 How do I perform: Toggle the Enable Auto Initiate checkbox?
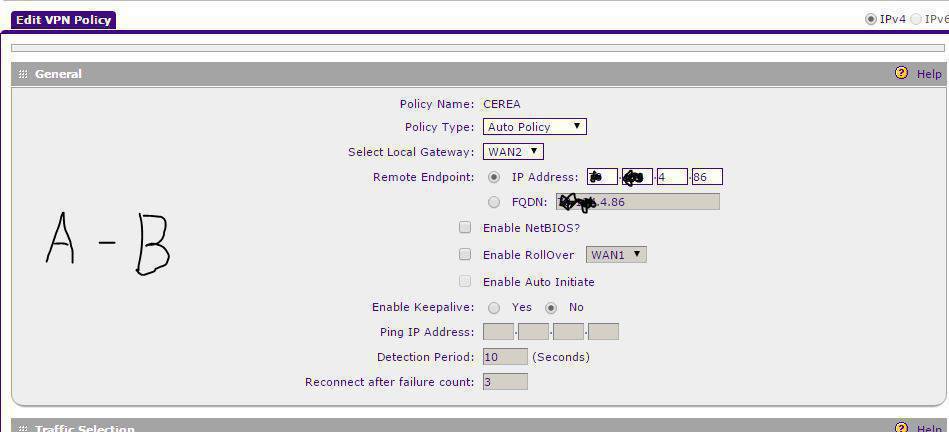465,281
